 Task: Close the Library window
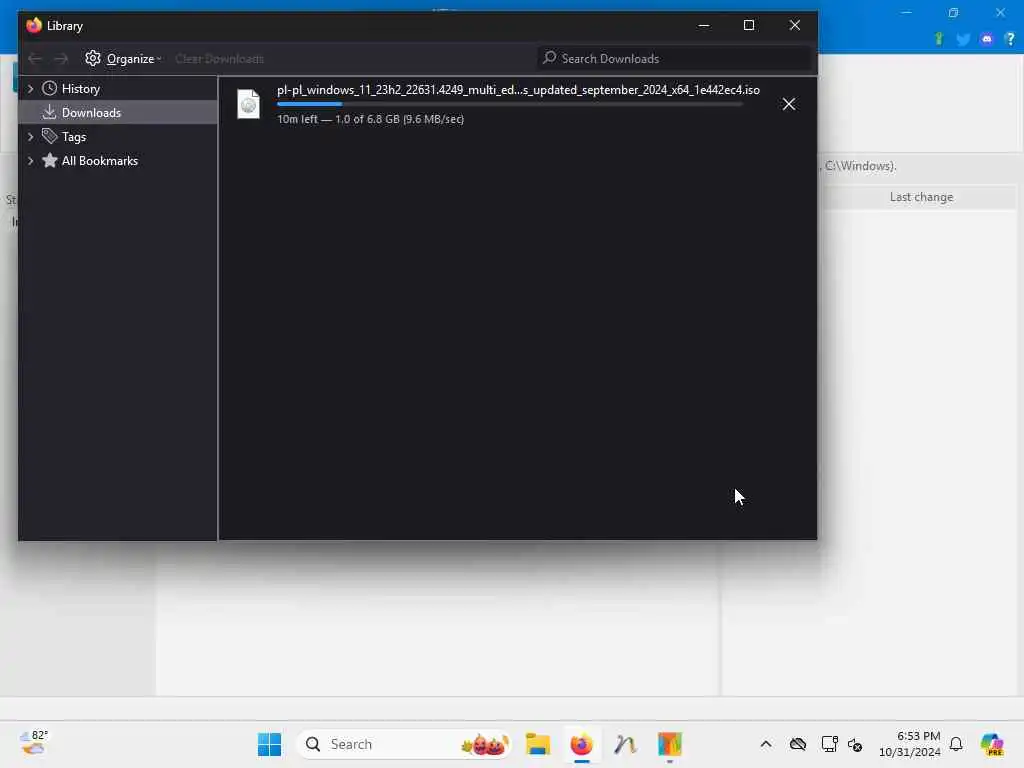pos(794,25)
